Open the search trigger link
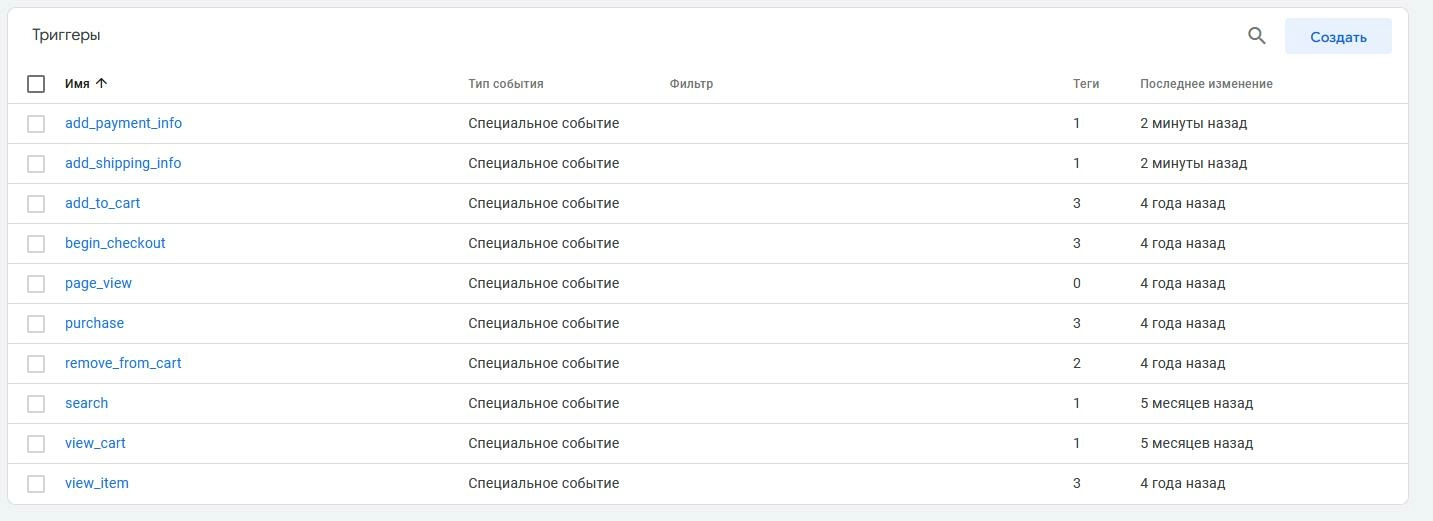This screenshot has width=1433, height=521. coord(86,403)
